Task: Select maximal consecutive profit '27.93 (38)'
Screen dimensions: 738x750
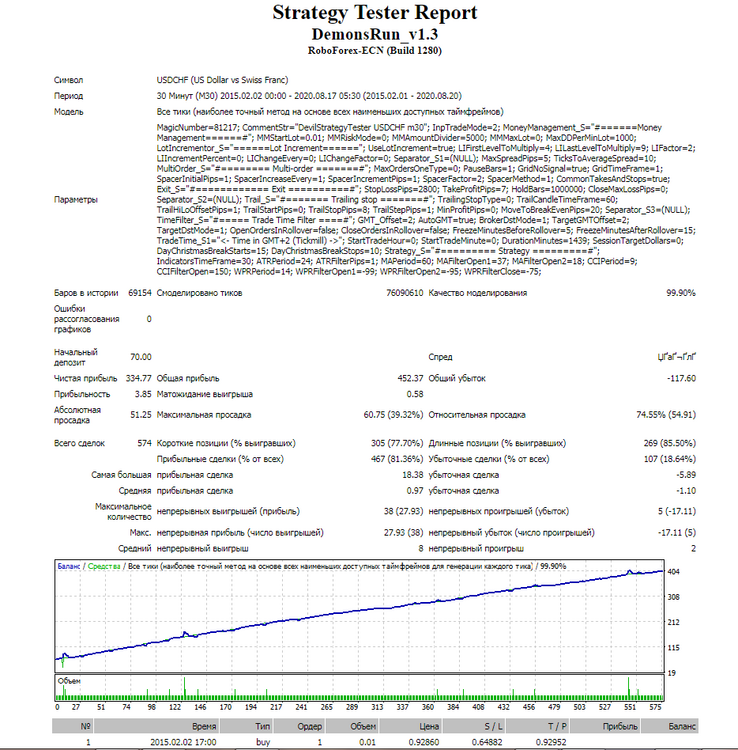Action: pyautogui.click(x=404, y=533)
